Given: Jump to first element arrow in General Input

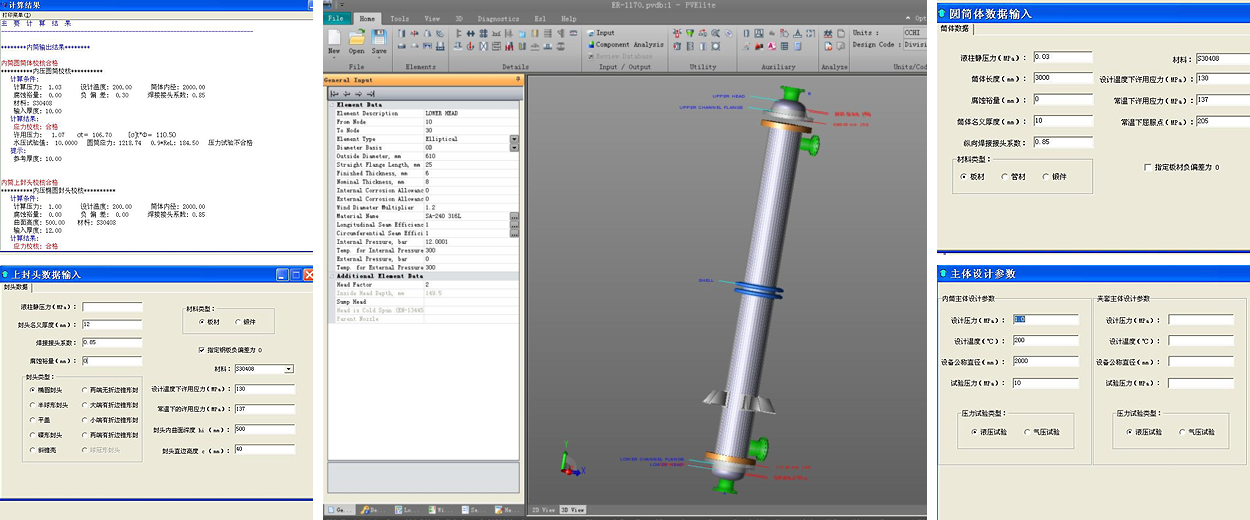Looking at the screenshot, I should coord(335,94).
